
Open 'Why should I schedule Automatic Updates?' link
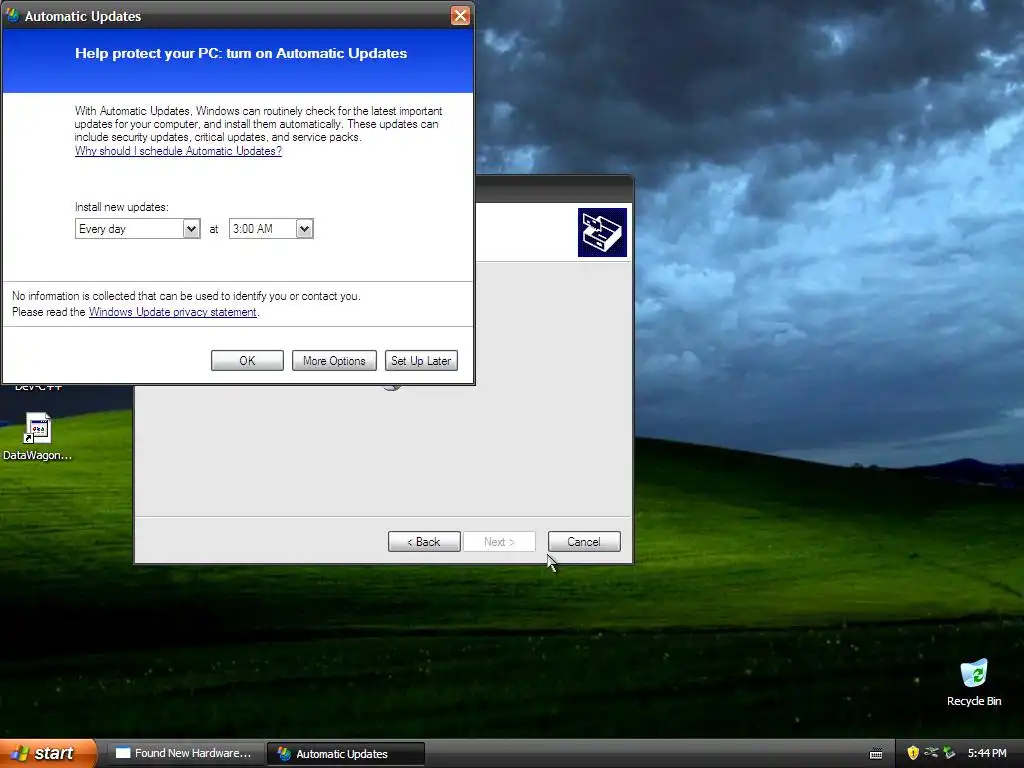coord(178,151)
